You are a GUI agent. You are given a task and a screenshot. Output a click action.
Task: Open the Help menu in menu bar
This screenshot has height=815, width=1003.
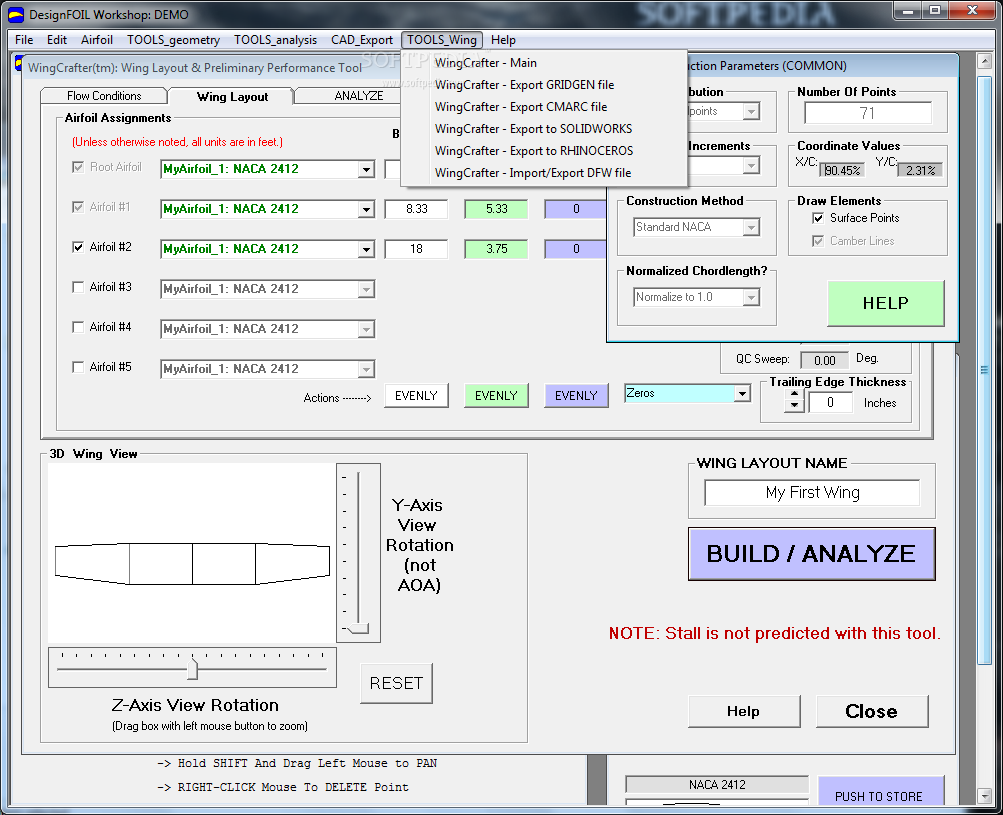tap(503, 40)
